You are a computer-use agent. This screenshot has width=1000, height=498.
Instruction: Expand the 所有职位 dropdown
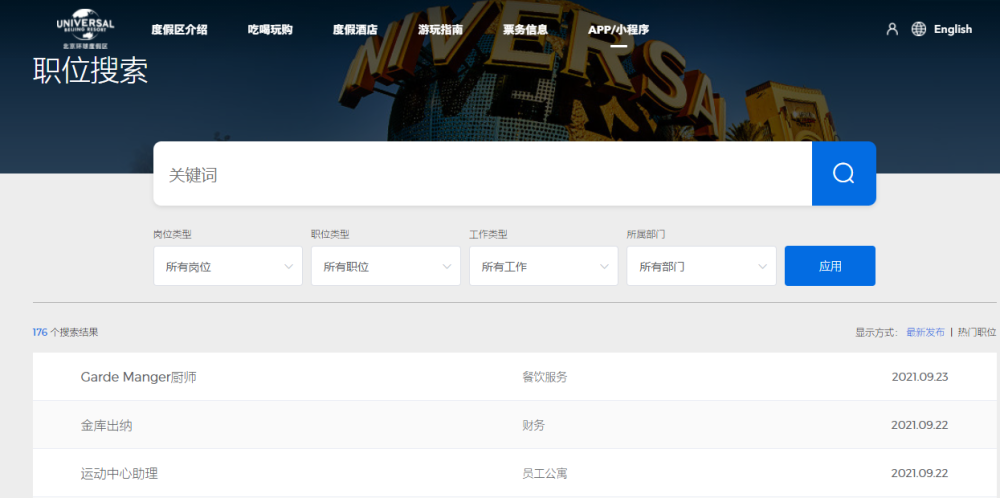(x=386, y=267)
